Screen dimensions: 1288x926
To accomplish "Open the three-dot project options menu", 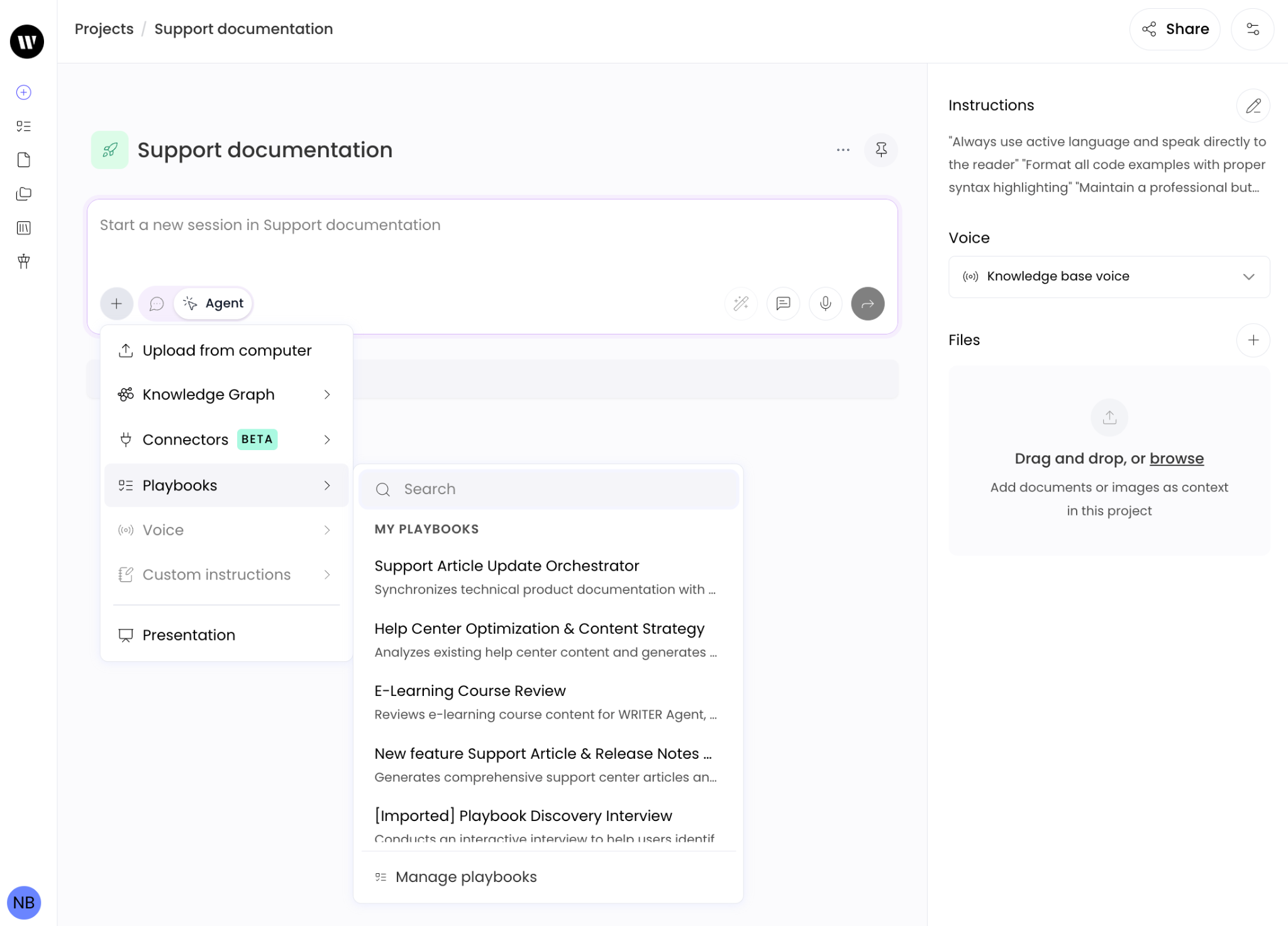I will [x=843, y=150].
